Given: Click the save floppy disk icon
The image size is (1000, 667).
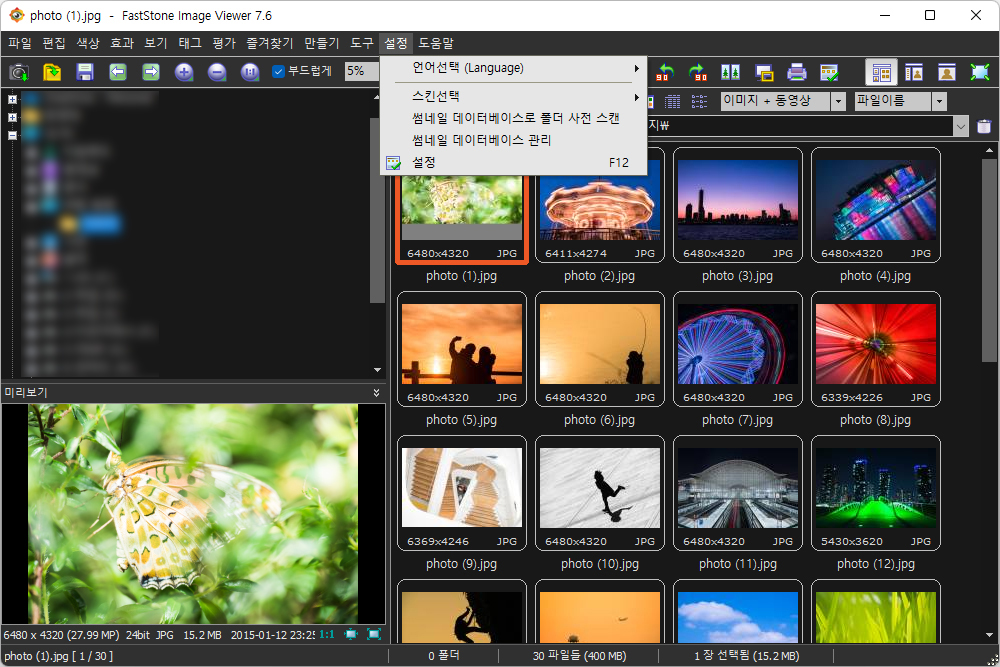Looking at the screenshot, I should (x=85, y=72).
